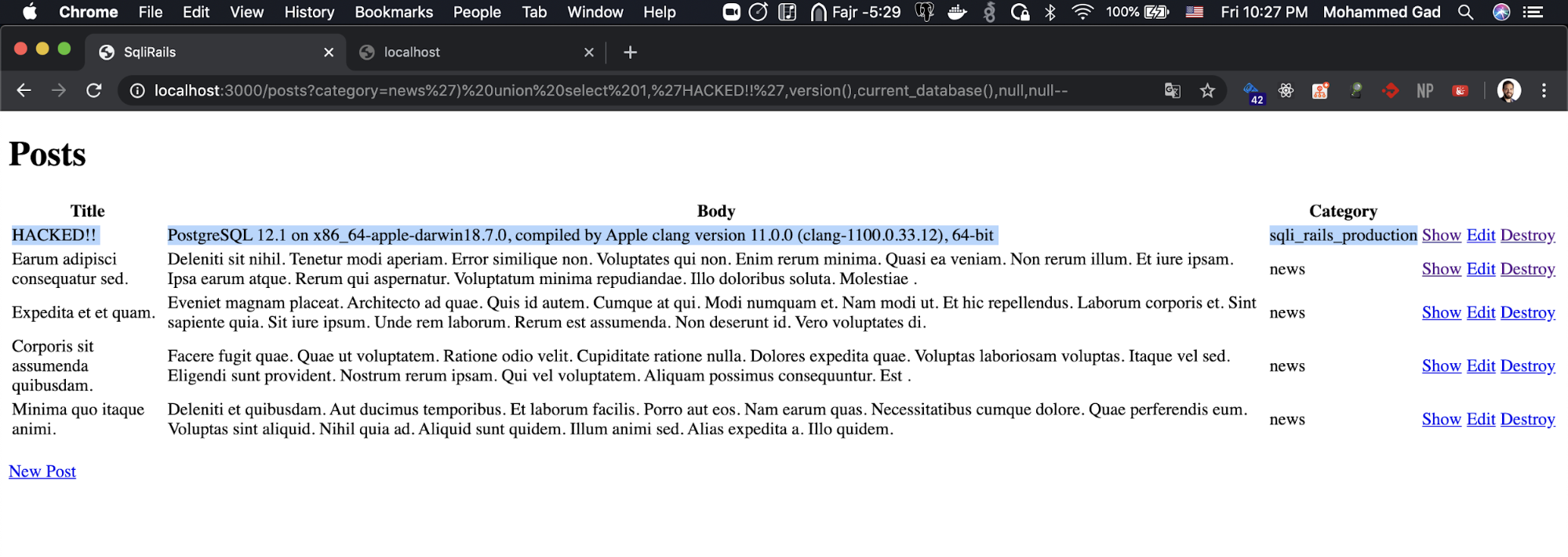
Task: Open the Chrome app menu
Action: [x=89, y=12]
